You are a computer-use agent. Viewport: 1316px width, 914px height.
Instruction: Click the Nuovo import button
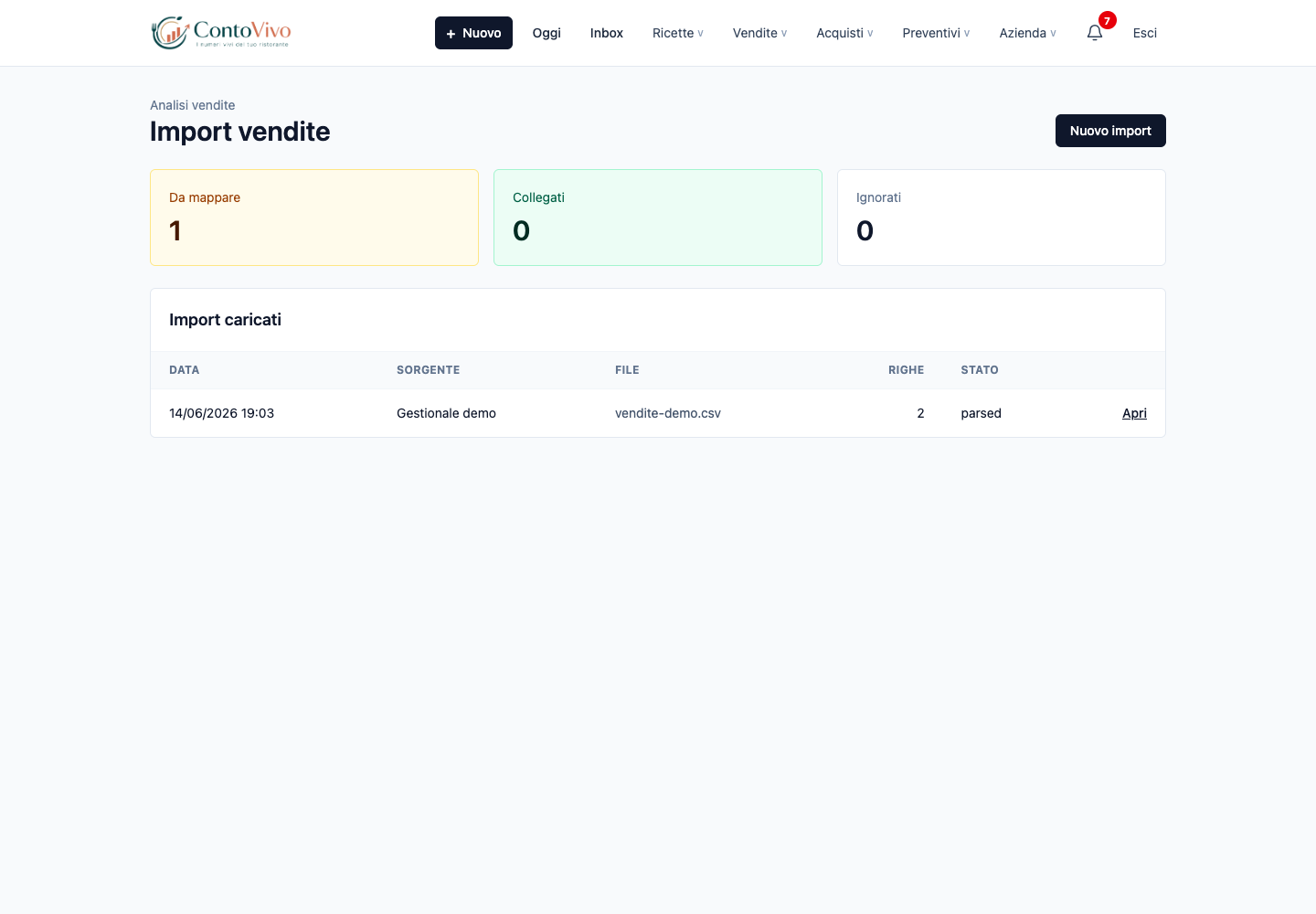(x=1110, y=131)
